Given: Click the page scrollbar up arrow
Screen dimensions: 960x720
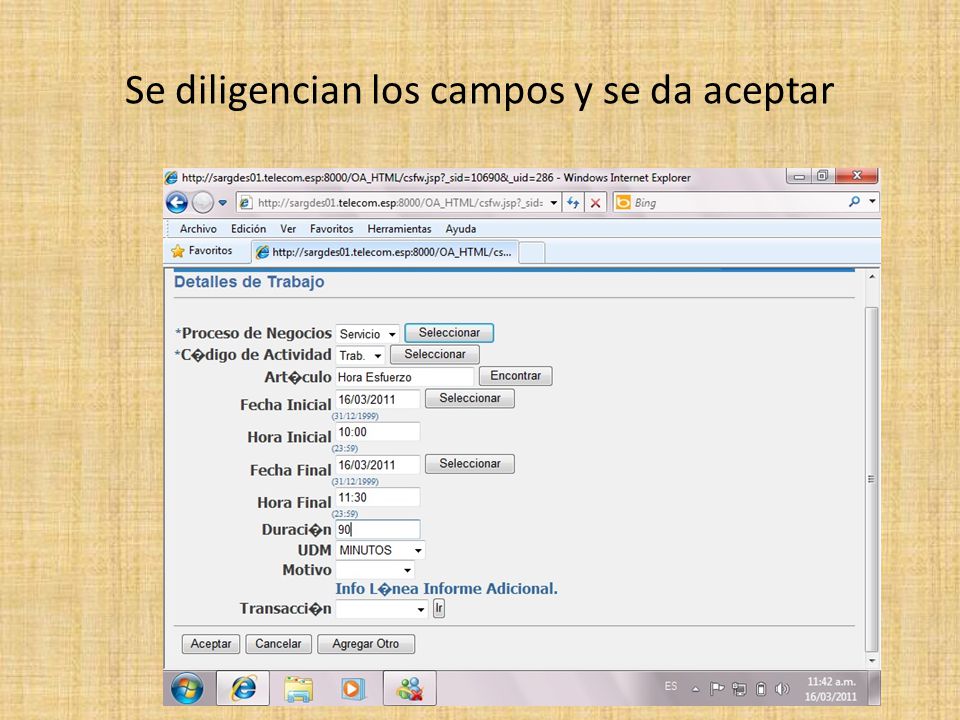Looking at the screenshot, I should pyautogui.click(x=872, y=277).
